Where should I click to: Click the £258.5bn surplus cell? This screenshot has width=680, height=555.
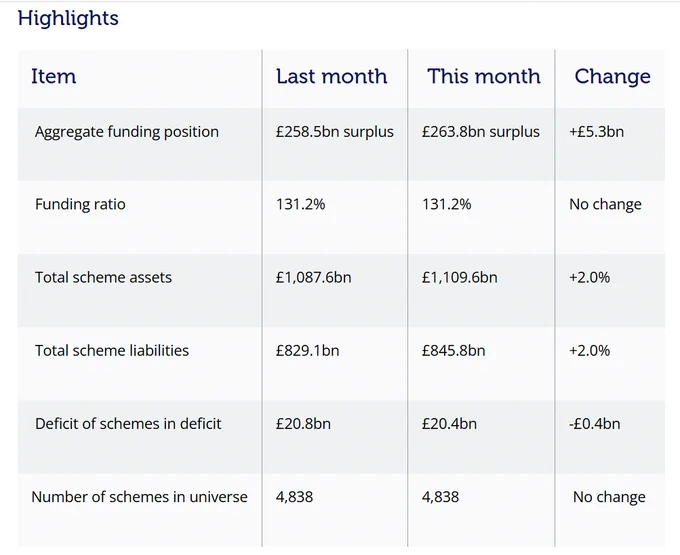[x=335, y=132]
